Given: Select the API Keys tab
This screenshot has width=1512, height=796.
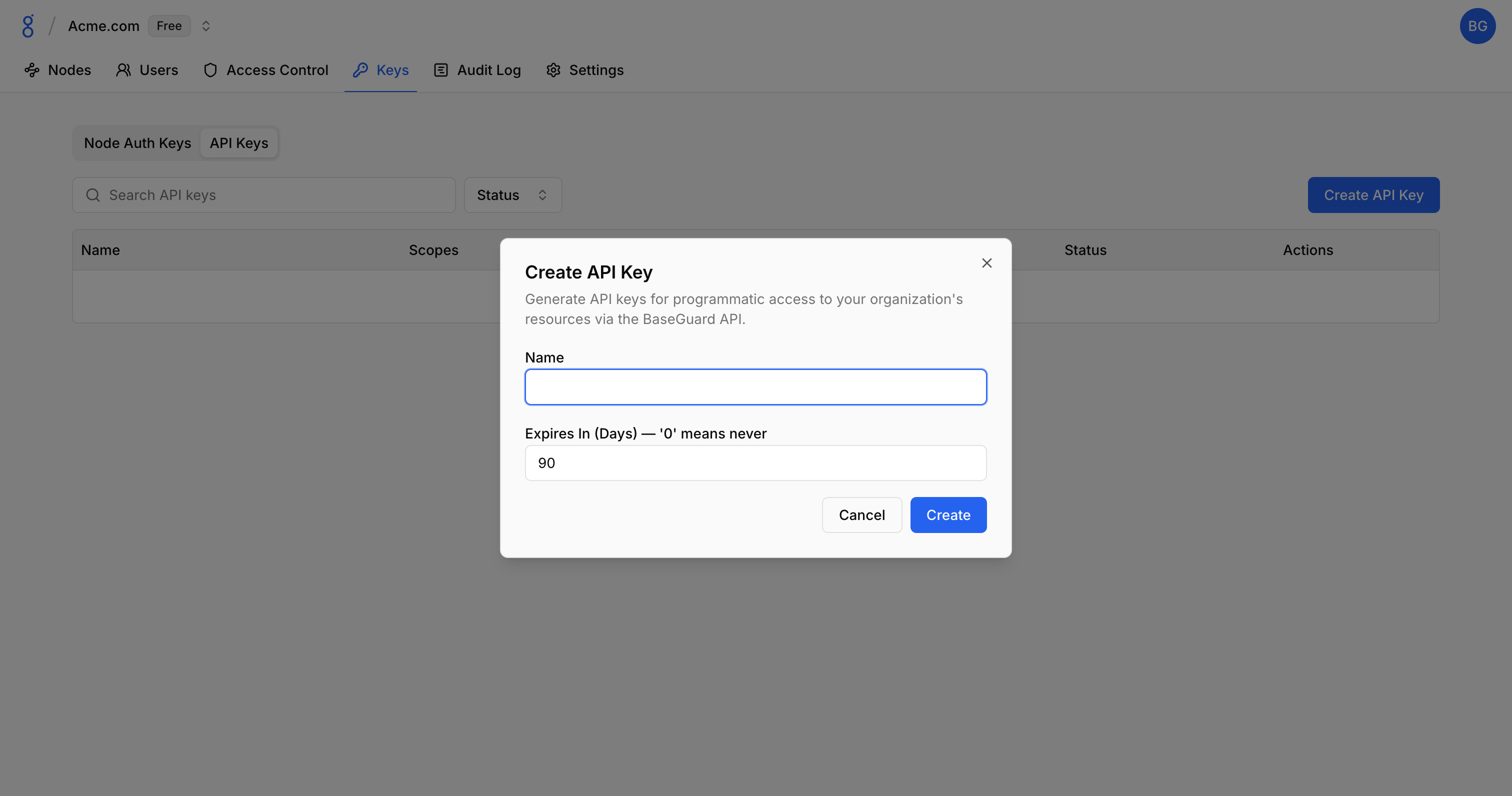Looking at the screenshot, I should tap(239, 143).
